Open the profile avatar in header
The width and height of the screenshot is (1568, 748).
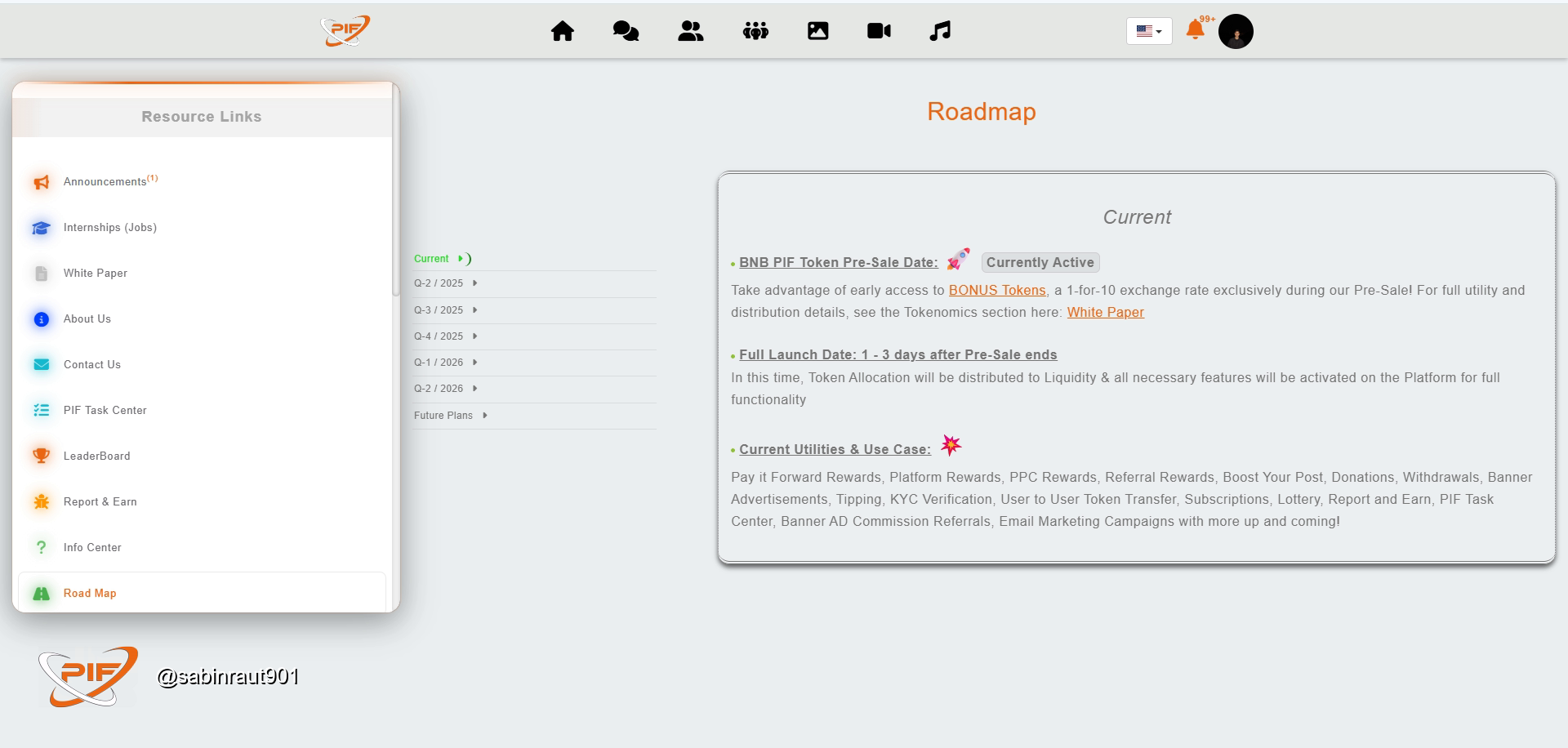pos(1236,32)
